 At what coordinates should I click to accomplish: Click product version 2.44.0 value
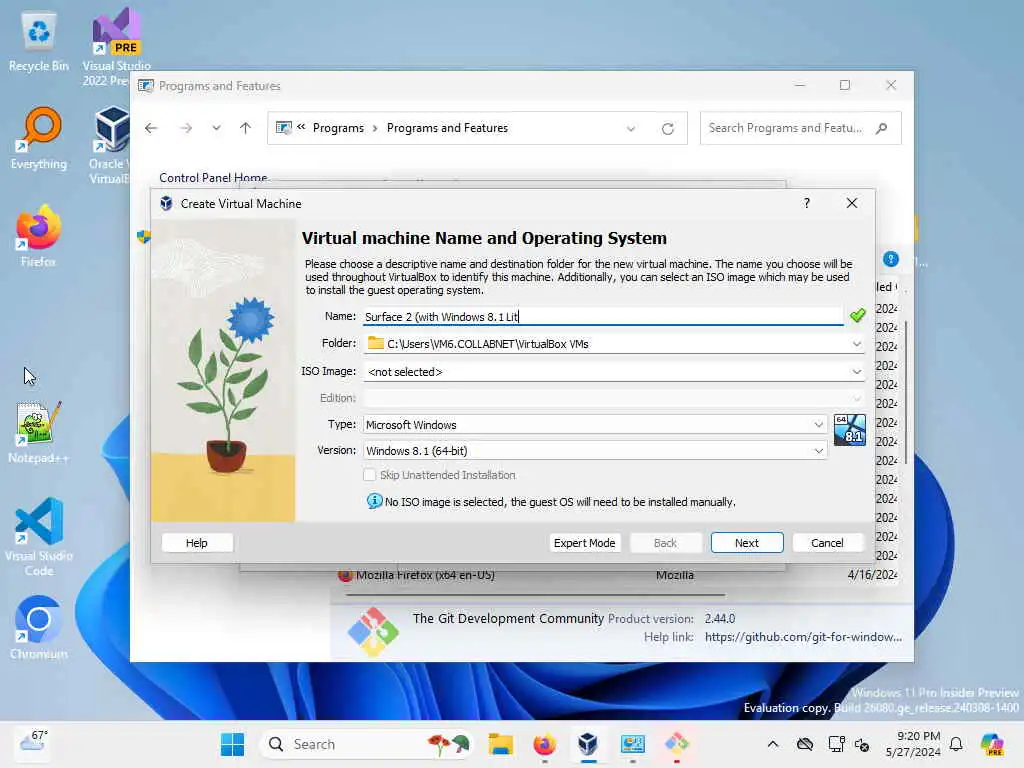point(720,618)
